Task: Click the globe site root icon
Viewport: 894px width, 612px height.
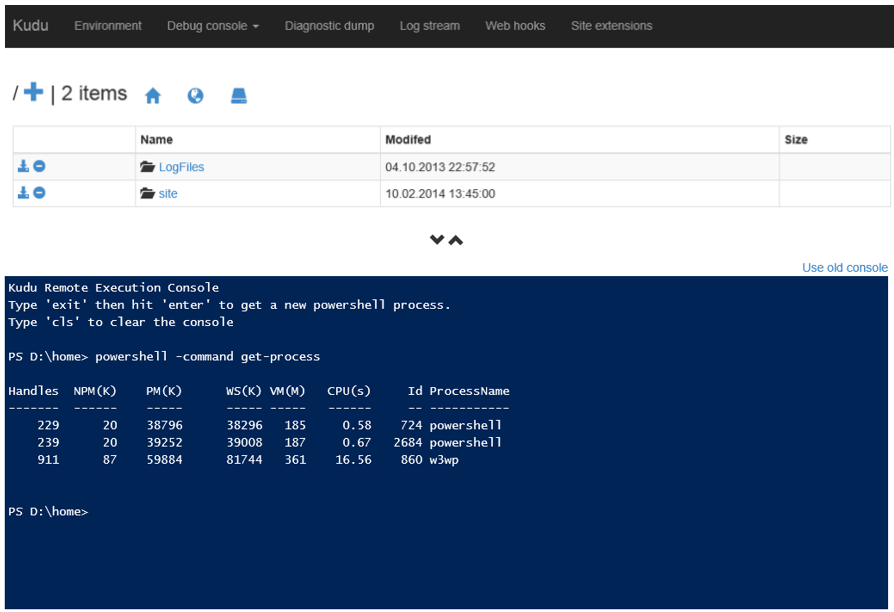Action: [x=196, y=96]
